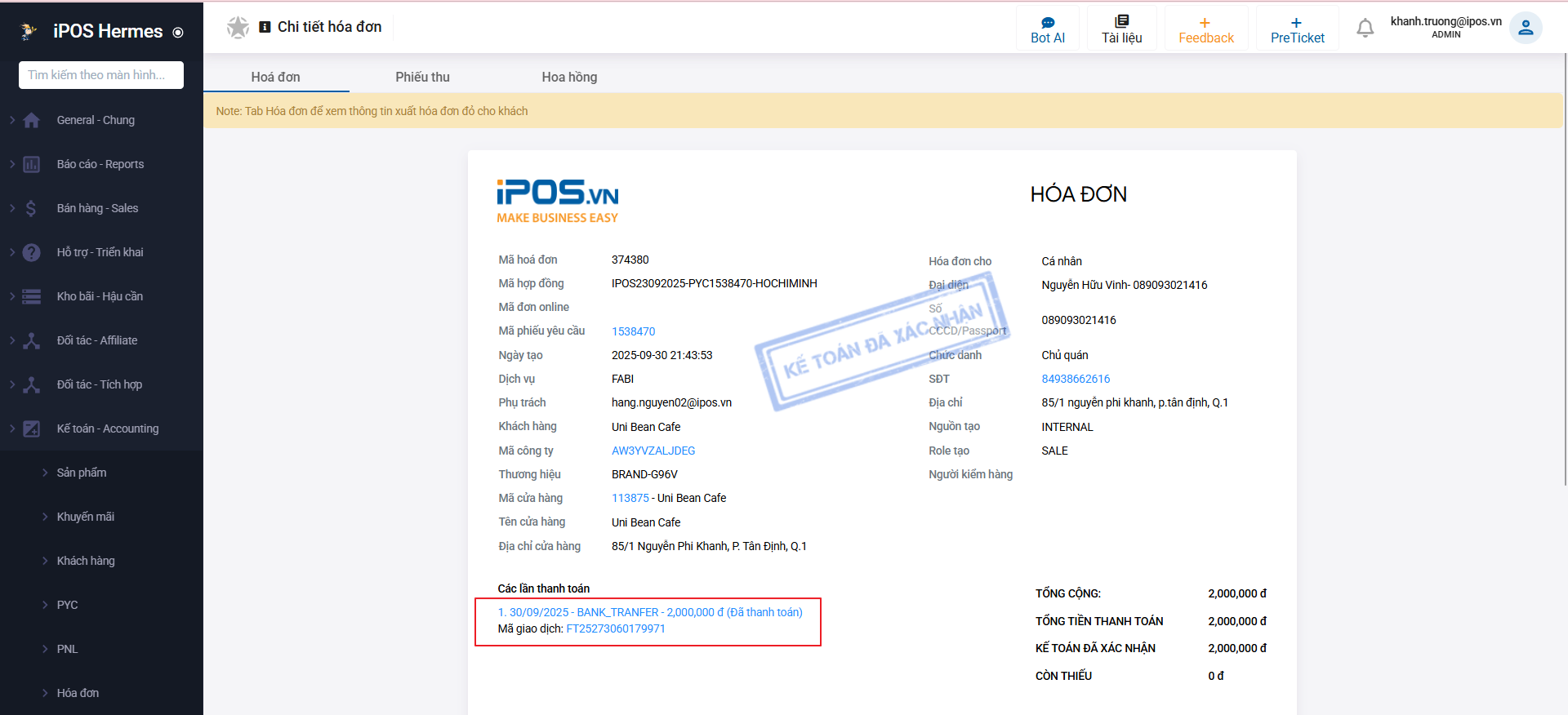Click the General - Chung home icon

[31, 120]
